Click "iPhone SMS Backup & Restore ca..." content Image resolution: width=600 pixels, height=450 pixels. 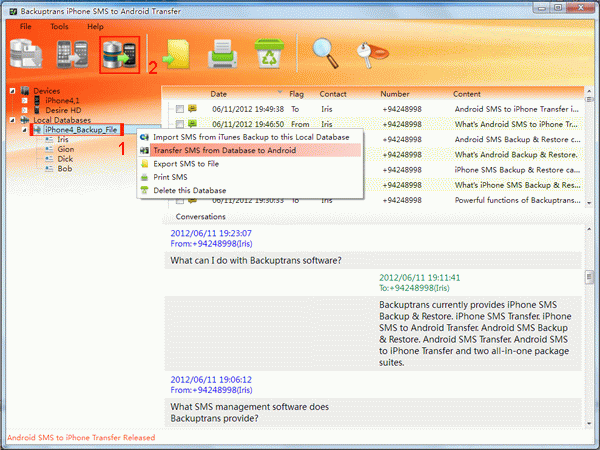point(517,170)
